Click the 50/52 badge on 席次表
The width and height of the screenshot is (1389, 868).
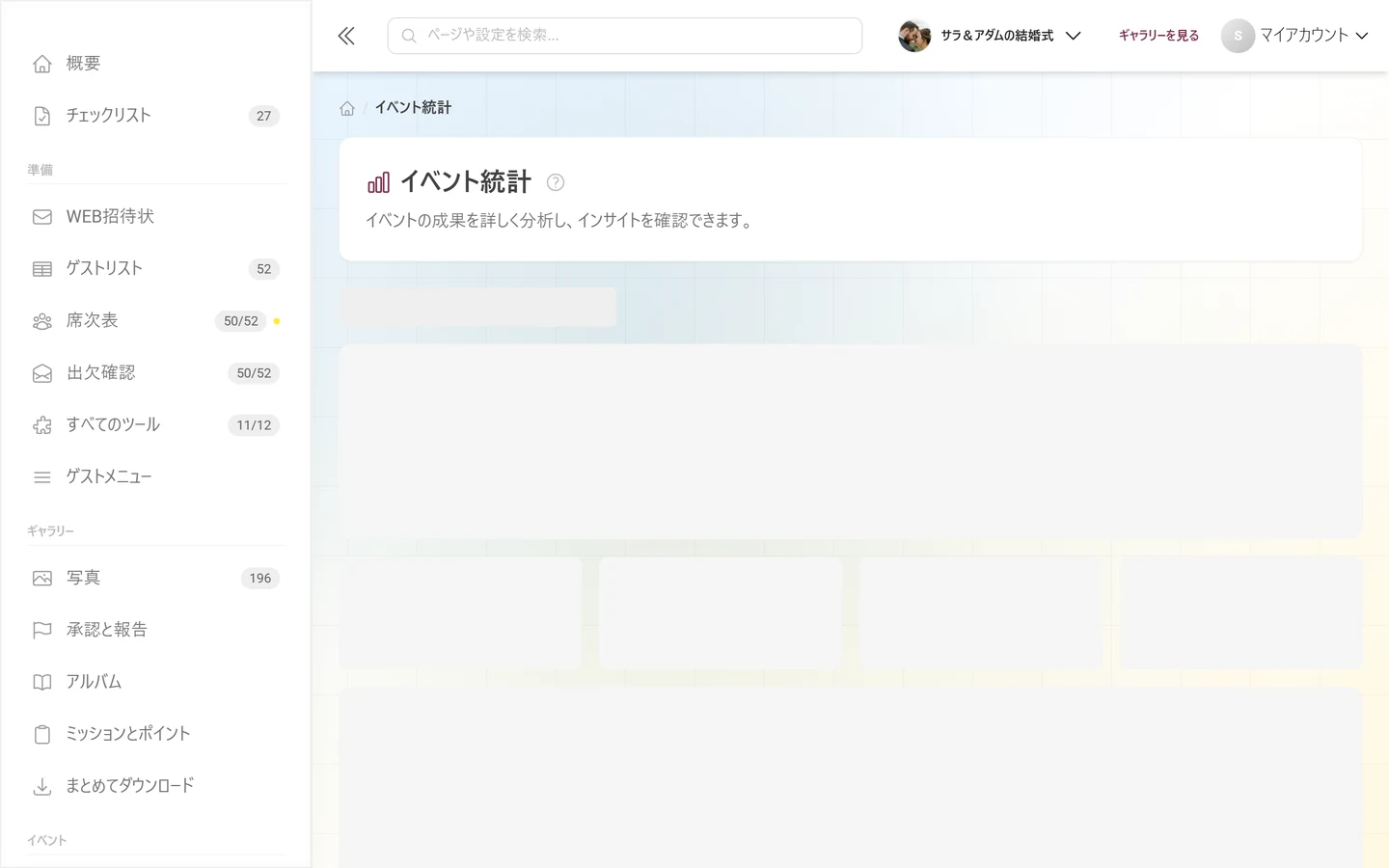[x=240, y=321]
